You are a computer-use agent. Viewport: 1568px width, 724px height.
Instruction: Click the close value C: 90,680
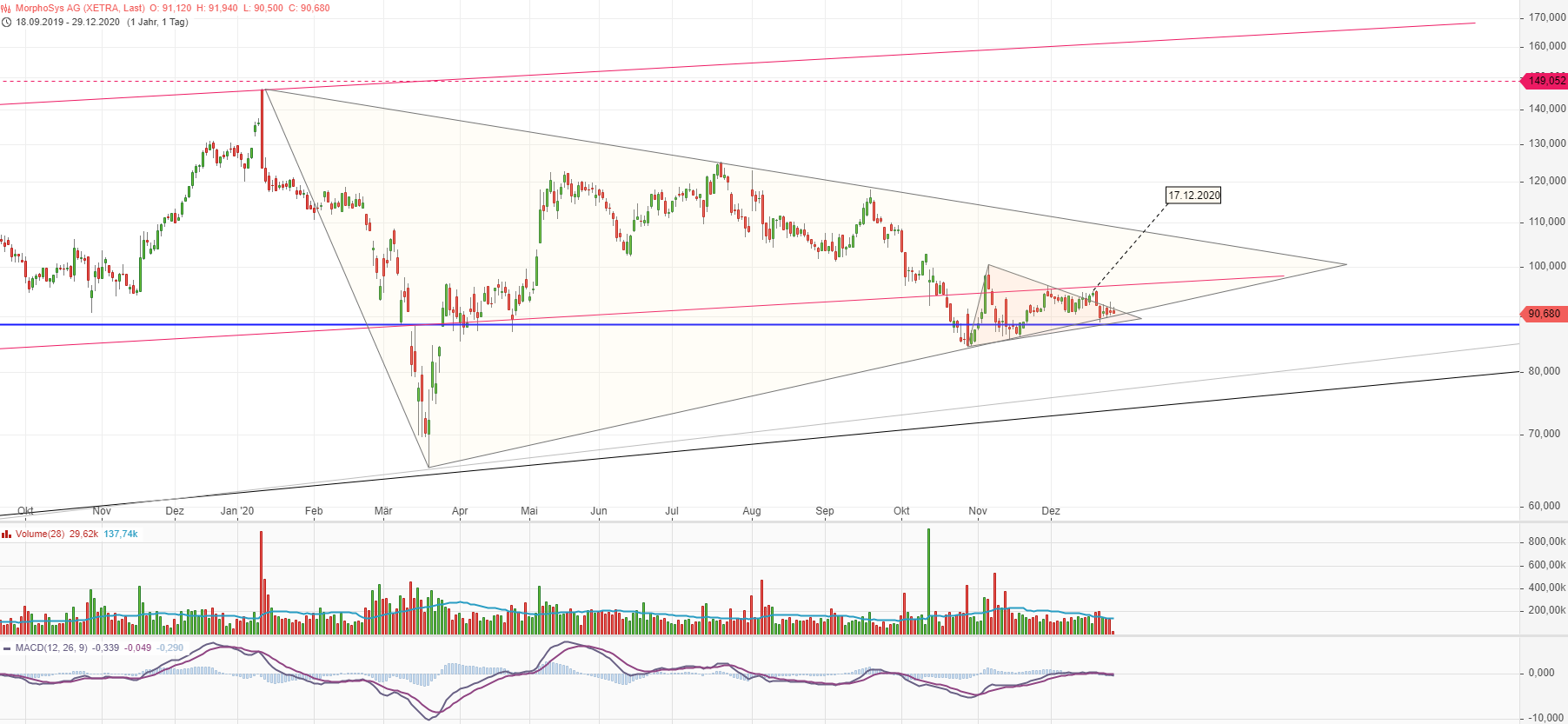[309, 8]
